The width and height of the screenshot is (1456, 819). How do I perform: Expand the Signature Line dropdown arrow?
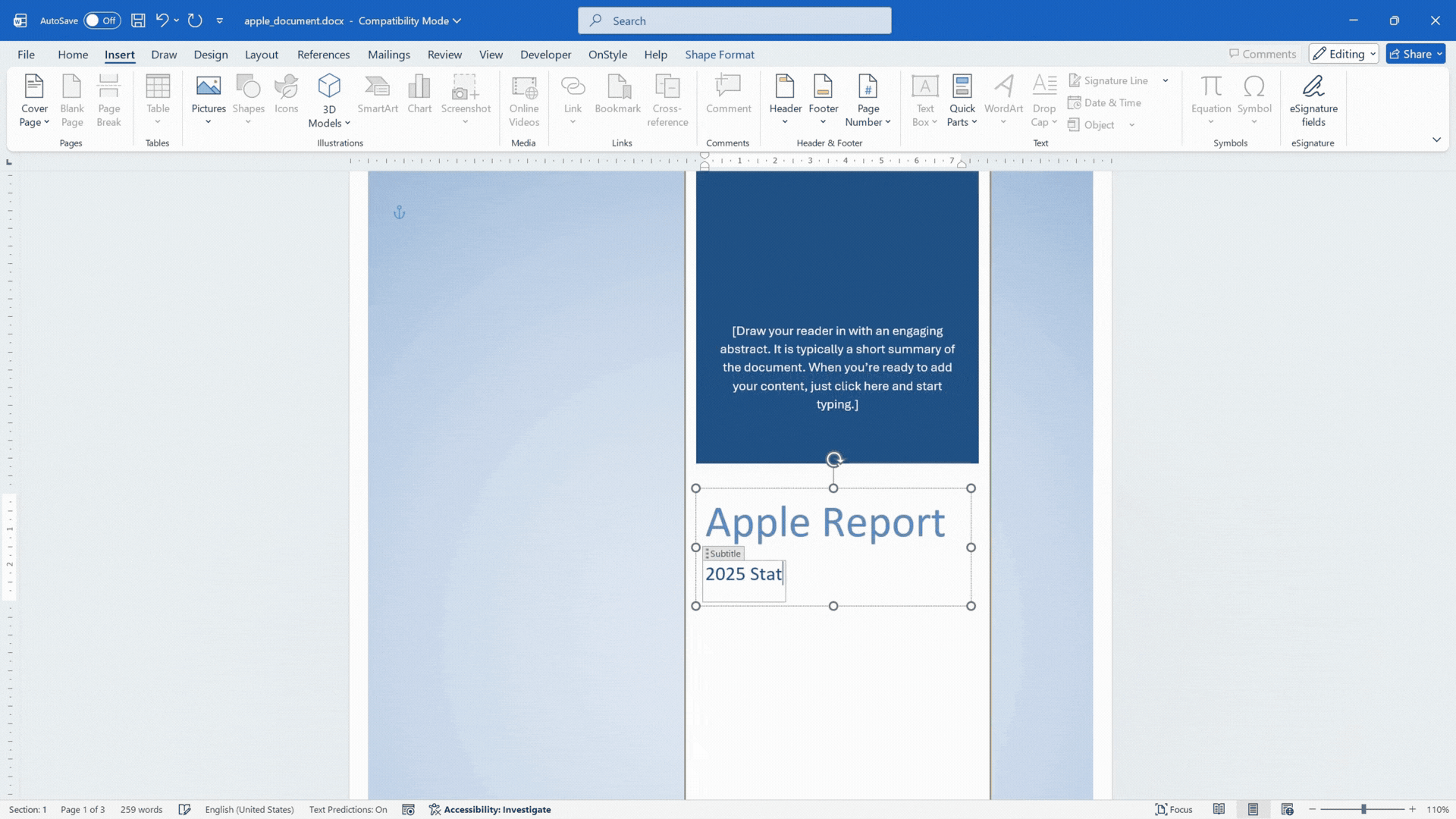(x=1166, y=80)
